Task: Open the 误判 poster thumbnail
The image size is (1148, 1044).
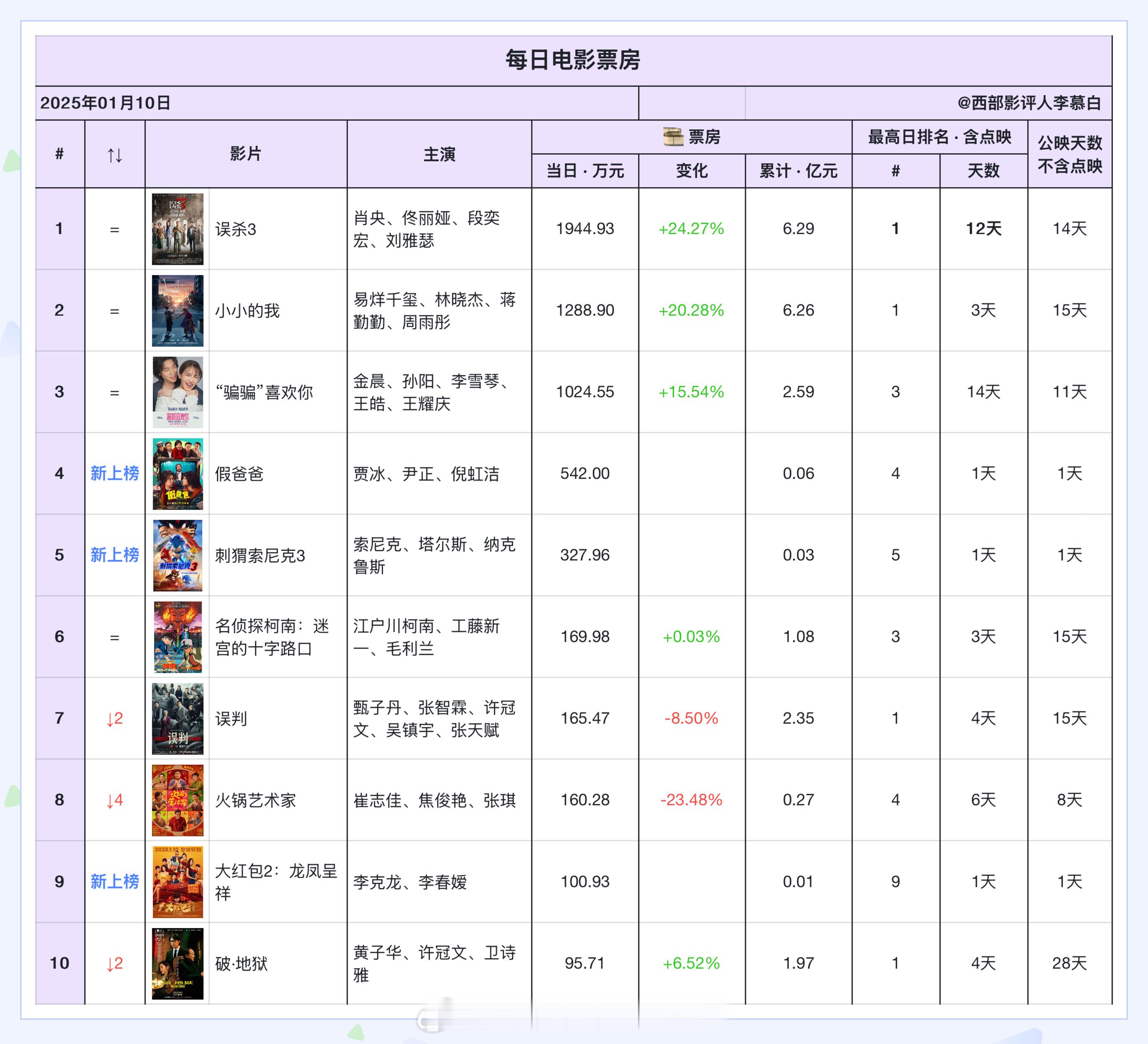Action: pyautogui.click(x=178, y=718)
